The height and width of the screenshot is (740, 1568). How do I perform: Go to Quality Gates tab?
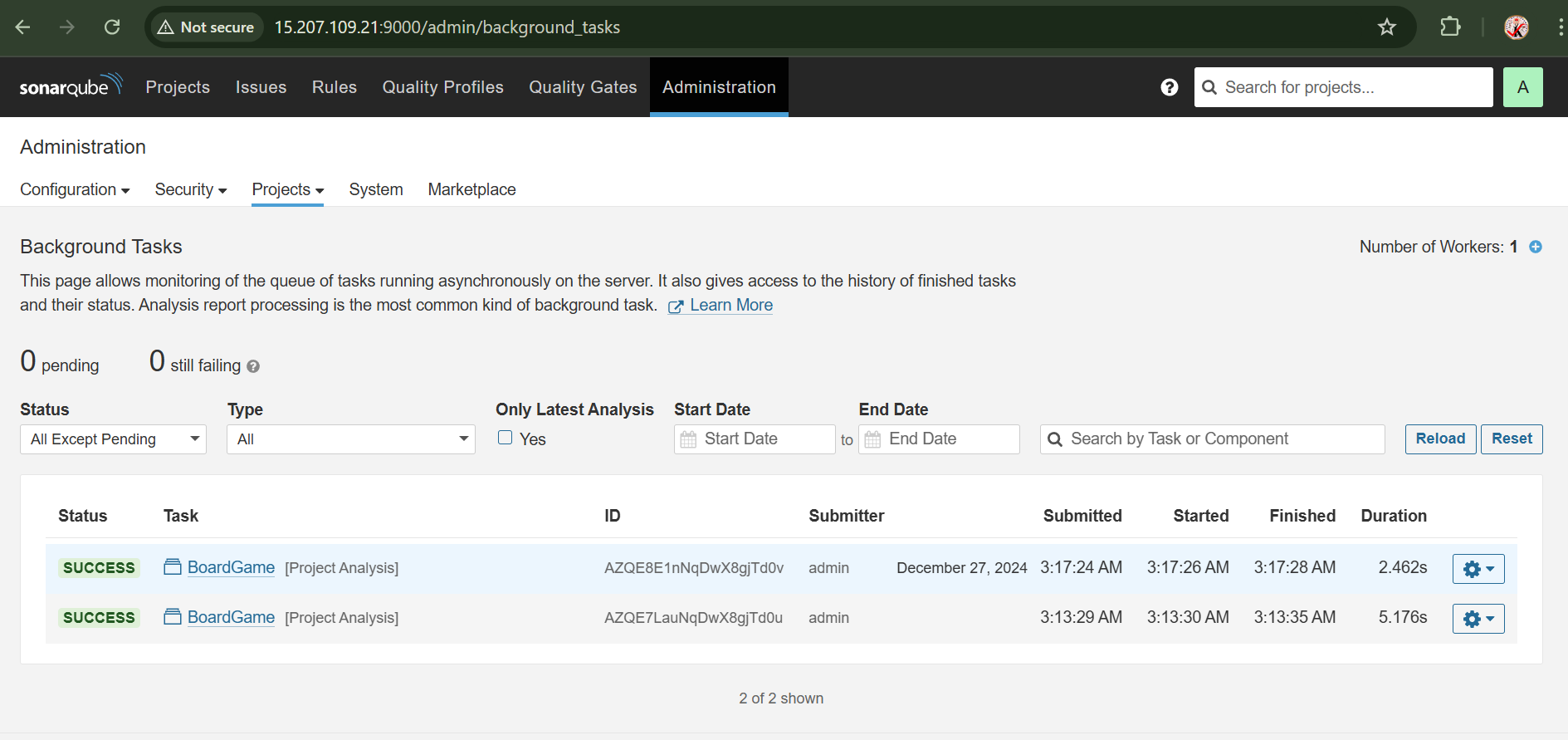coord(583,87)
